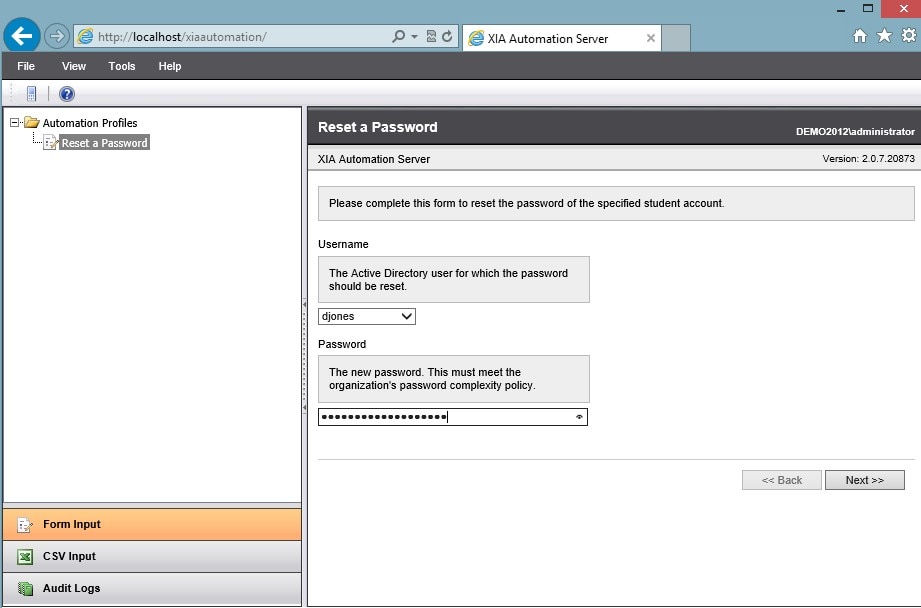Click the browser back arrow button
Viewport: 921px width, 608px height.
point(22,36)
